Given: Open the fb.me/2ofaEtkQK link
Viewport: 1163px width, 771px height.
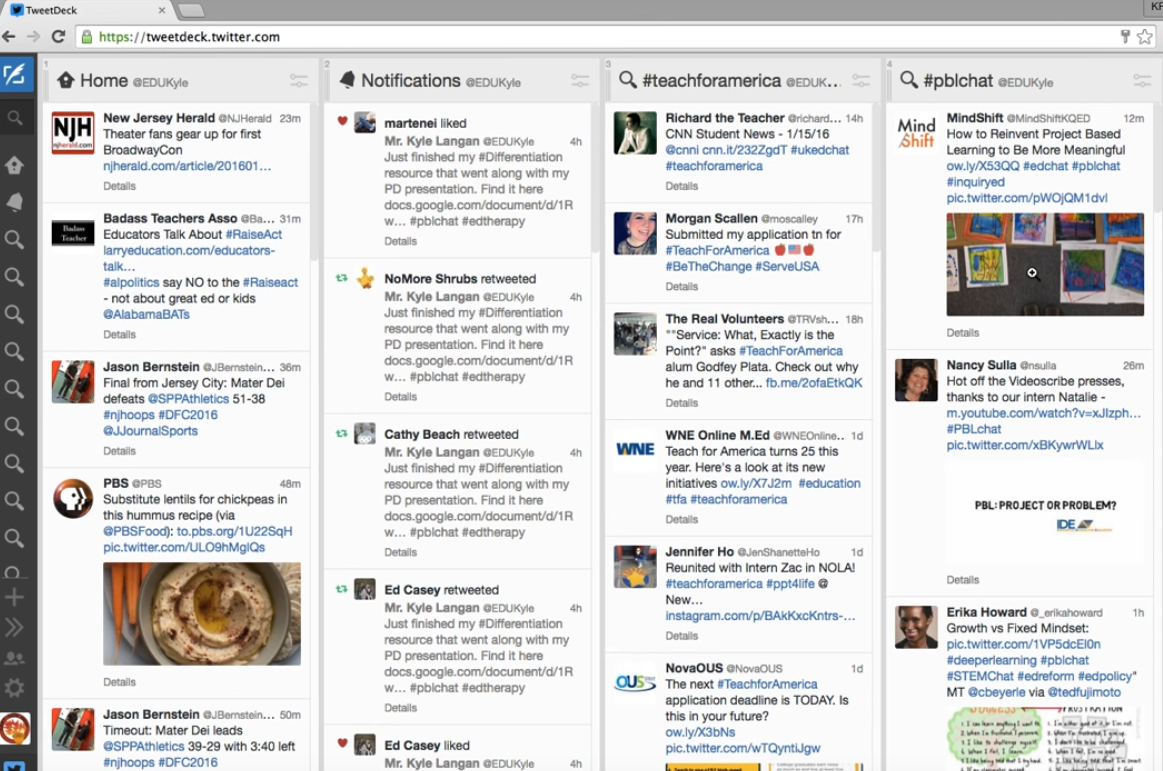Looking at the screenshot, I should (x=814, y=383).
